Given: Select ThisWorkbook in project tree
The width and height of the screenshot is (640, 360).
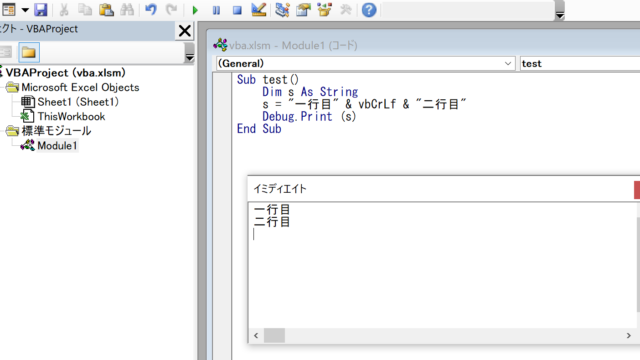Looking at the screenshot, I should point(71,117).
